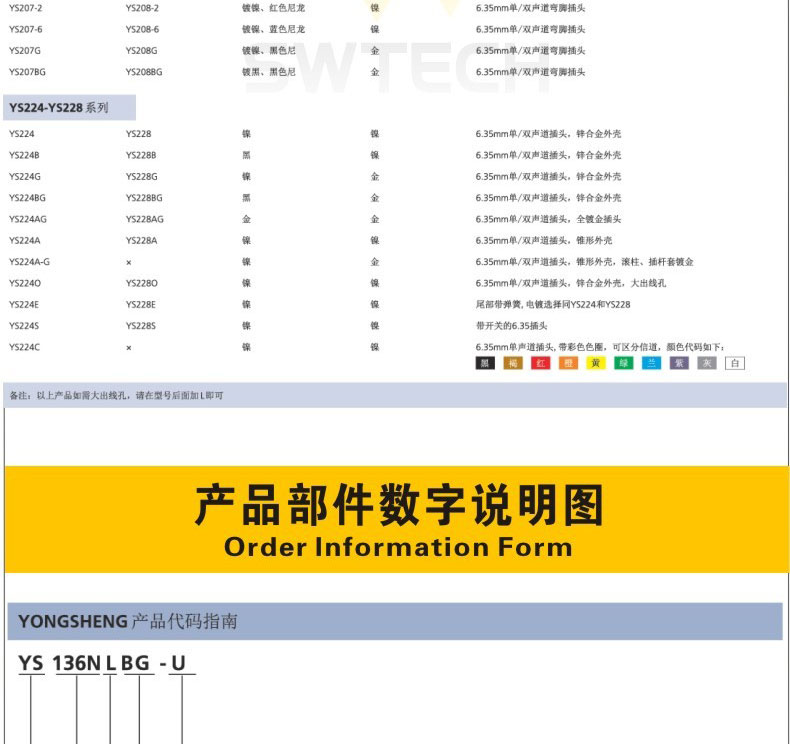Viewport: 790px width, 744px height.
Task: Select the YS224A-G model code
Action: pyautogui.click(x=29, y=262)
